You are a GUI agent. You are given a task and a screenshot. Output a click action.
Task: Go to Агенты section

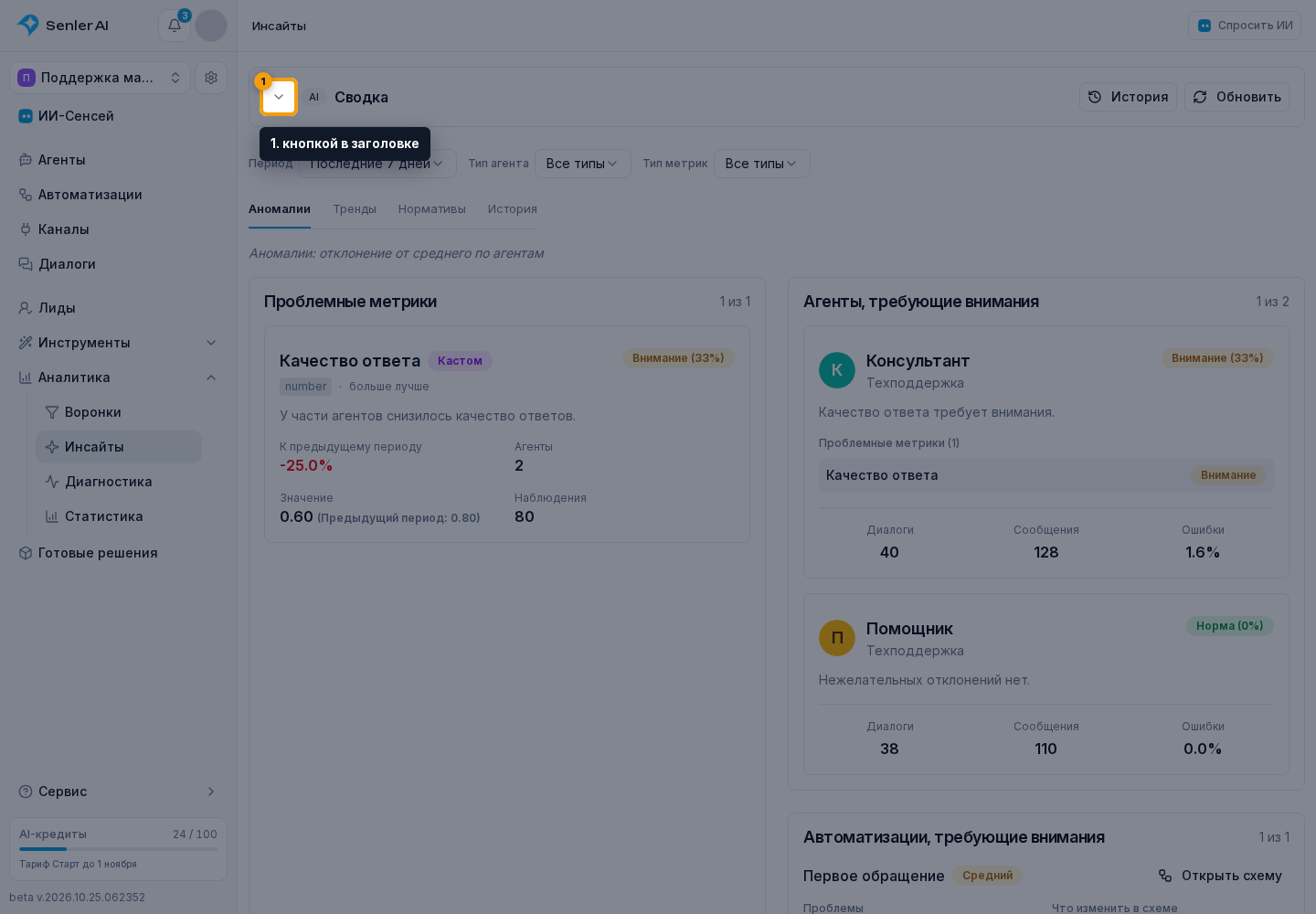pyautogui.click(x=118, y=160)
